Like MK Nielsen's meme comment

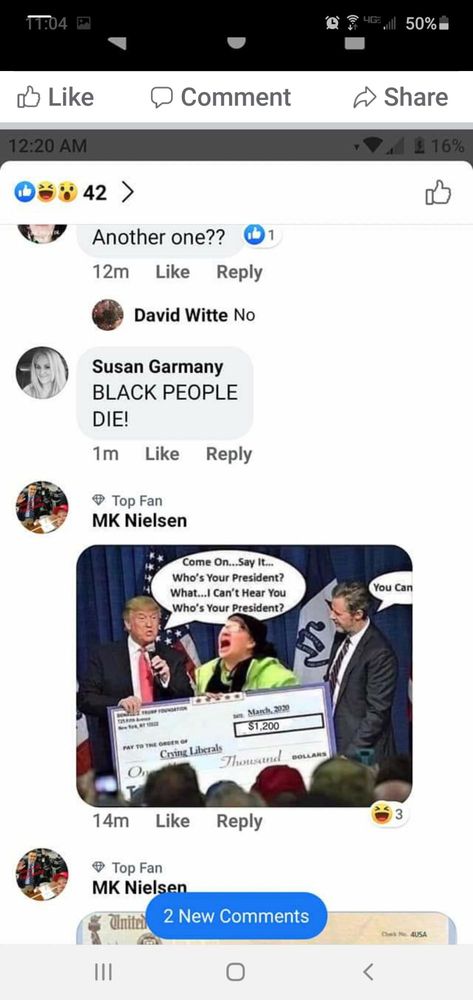(x=172, y=821)
